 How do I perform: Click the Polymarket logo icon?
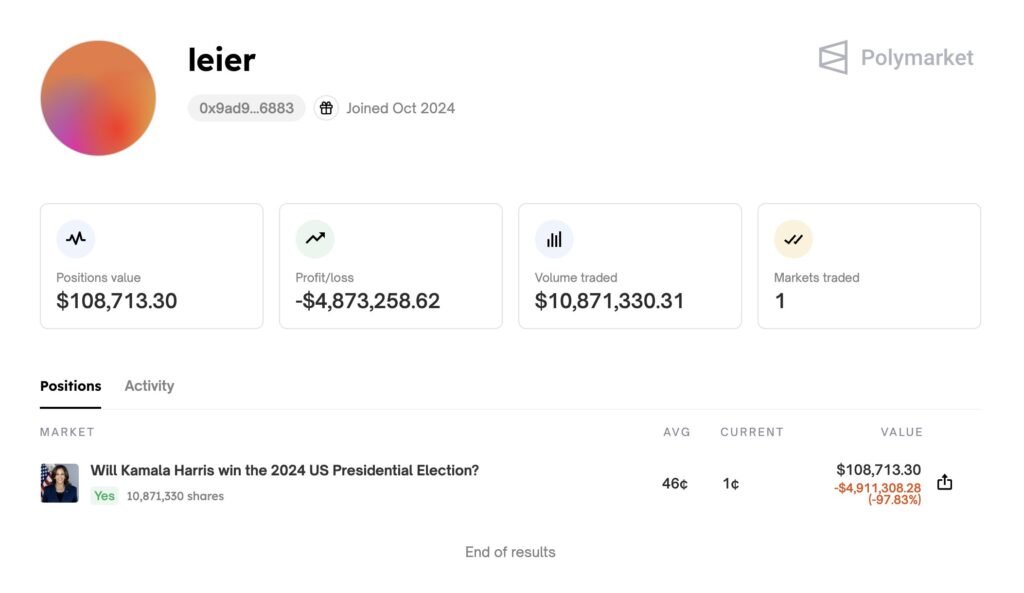[833, 58]
